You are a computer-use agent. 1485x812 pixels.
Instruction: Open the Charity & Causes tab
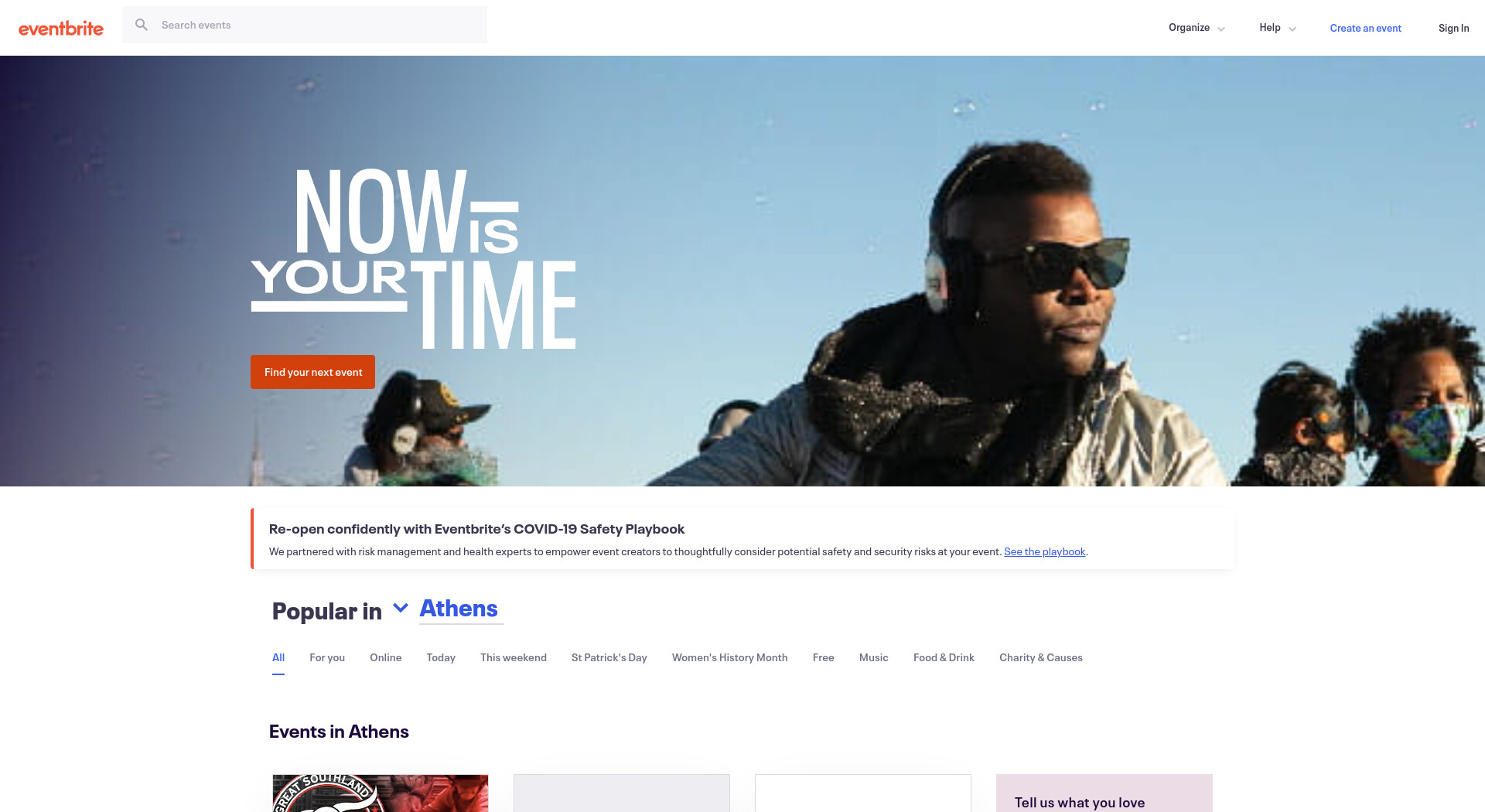[x=1041, y=657]
